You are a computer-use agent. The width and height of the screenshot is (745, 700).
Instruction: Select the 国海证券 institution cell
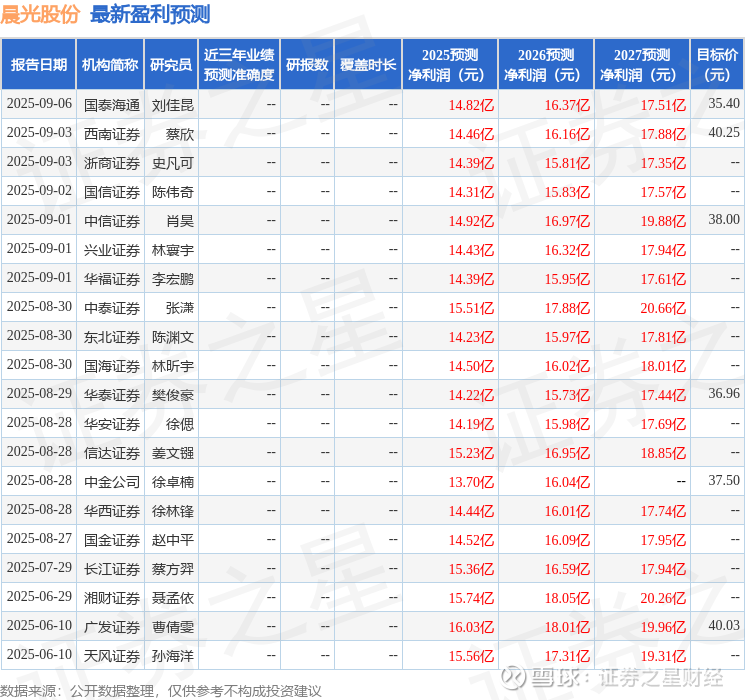point(112,366)
